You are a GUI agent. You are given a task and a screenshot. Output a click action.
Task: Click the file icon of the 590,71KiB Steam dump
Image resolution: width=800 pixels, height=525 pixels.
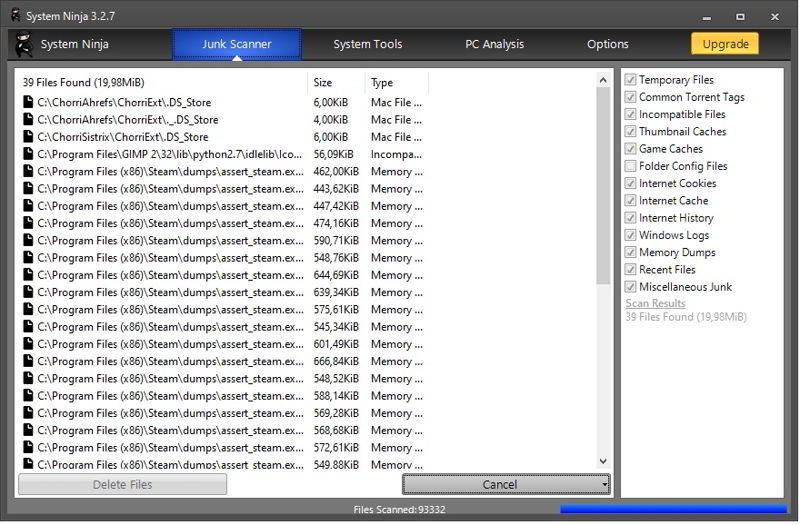pyautogui.click(x=28, y=240)
